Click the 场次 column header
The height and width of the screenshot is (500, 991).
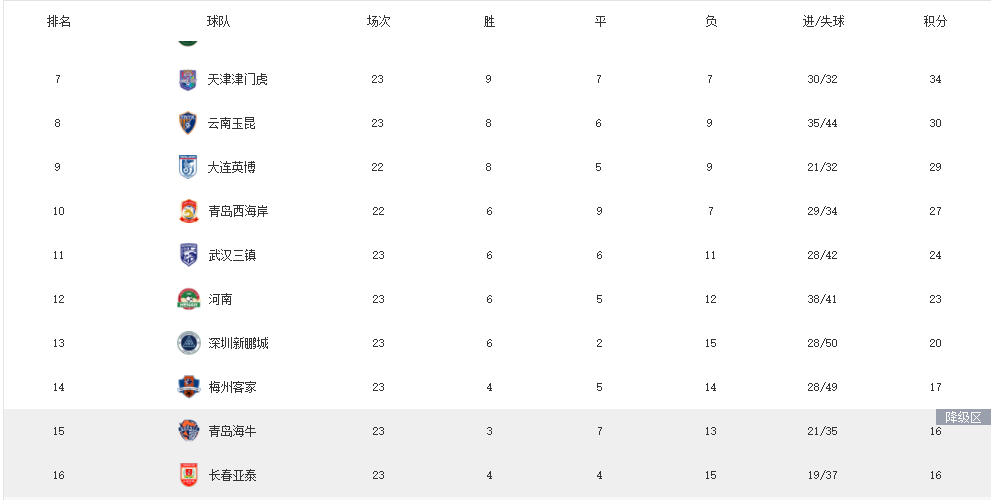tap(378, 21)
